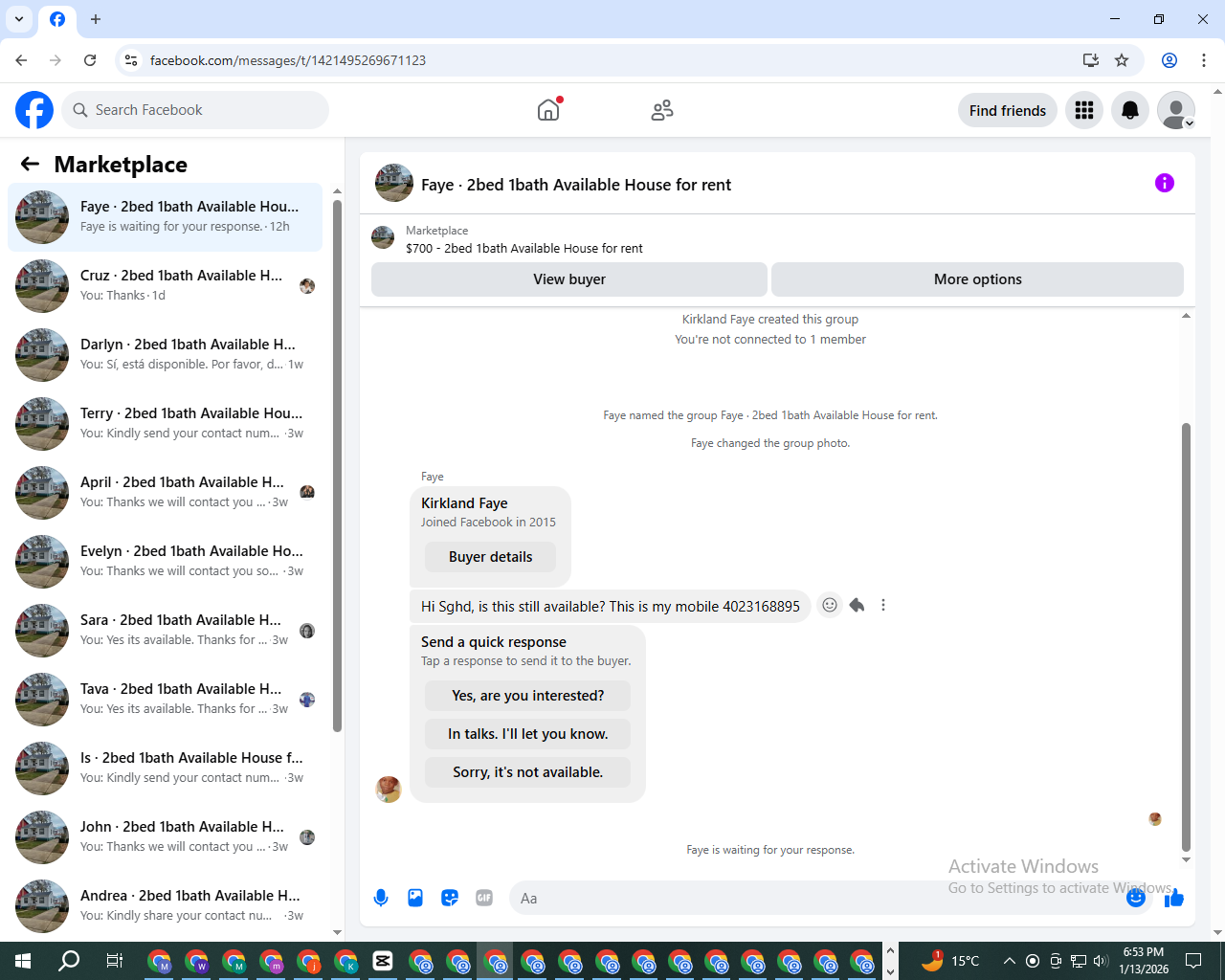This screenshot has height=980, width=1225.
Task: Choose a GIF icon
Action: pos(484,898)
